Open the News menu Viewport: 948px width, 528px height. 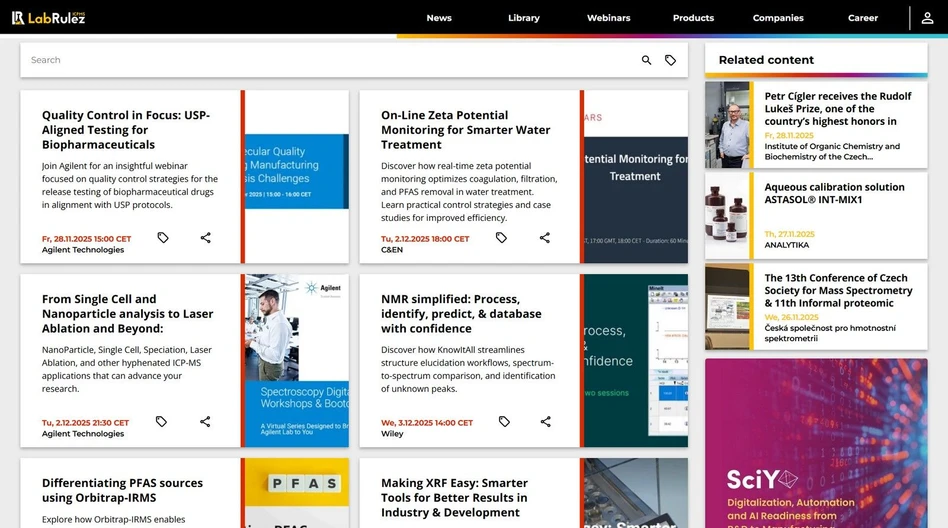tap(439, 18)
